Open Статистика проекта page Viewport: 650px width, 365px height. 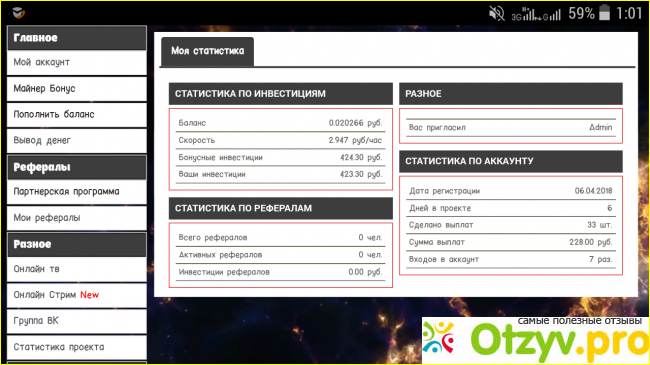pos(77,347)
